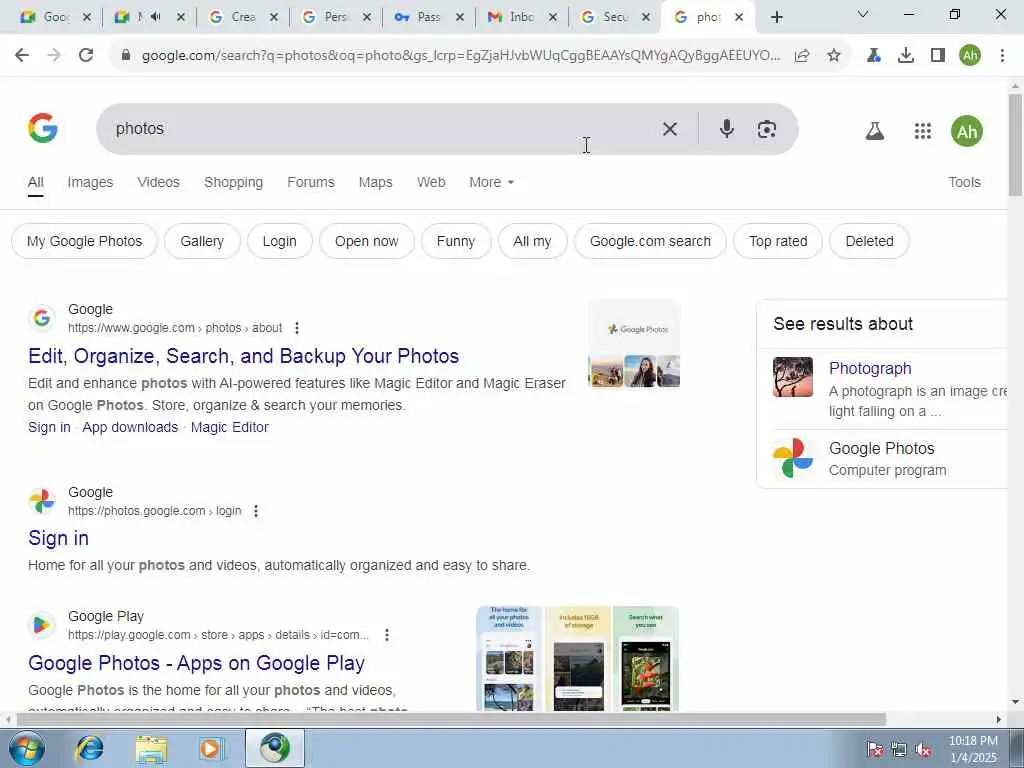Open the Sign in result title

(58, 538)
